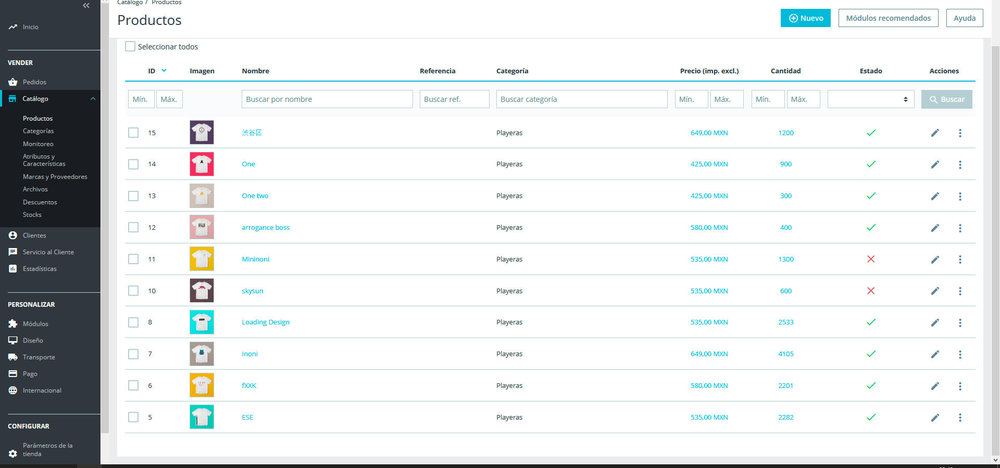Open more actions menu for One two
Viewport: 1000px width, 468px height.
click(960, 196)
